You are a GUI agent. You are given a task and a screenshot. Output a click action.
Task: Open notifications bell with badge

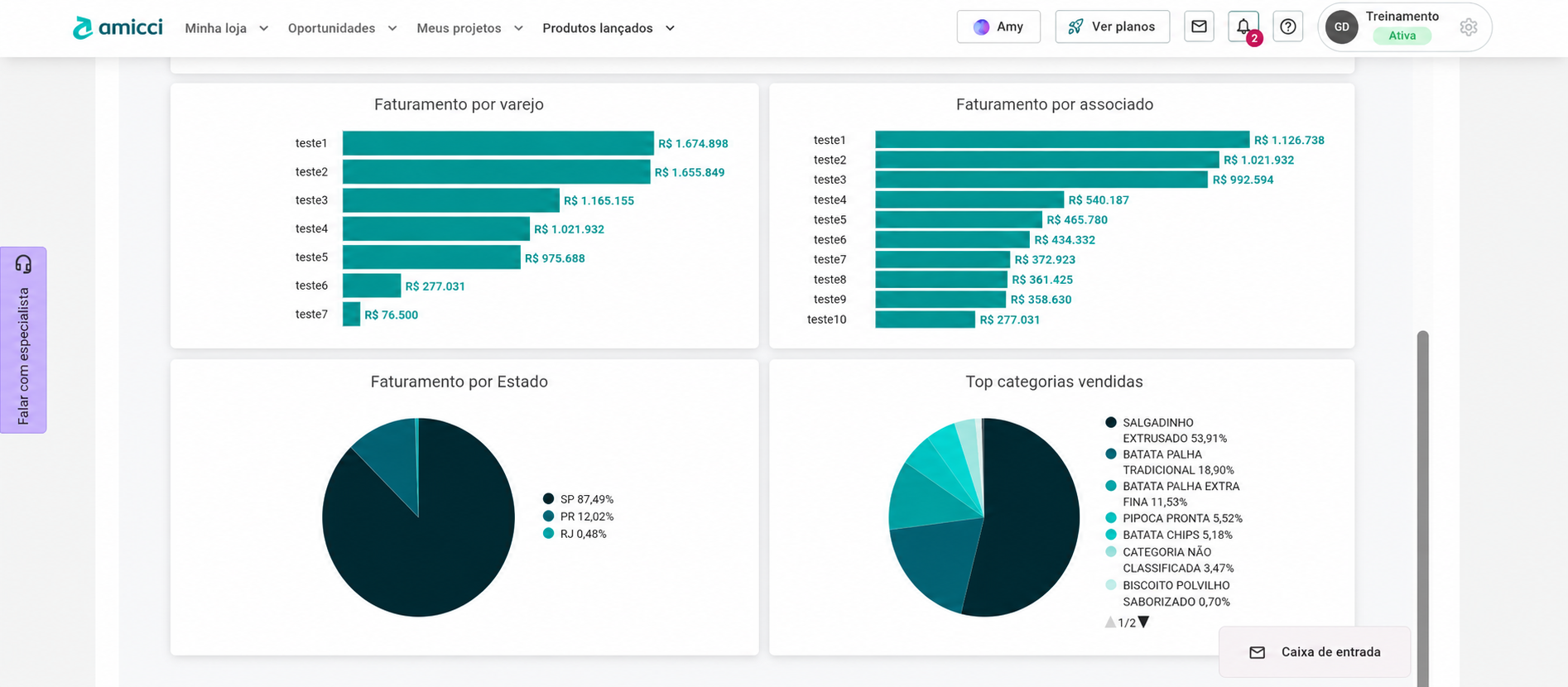pos(1243,26)
